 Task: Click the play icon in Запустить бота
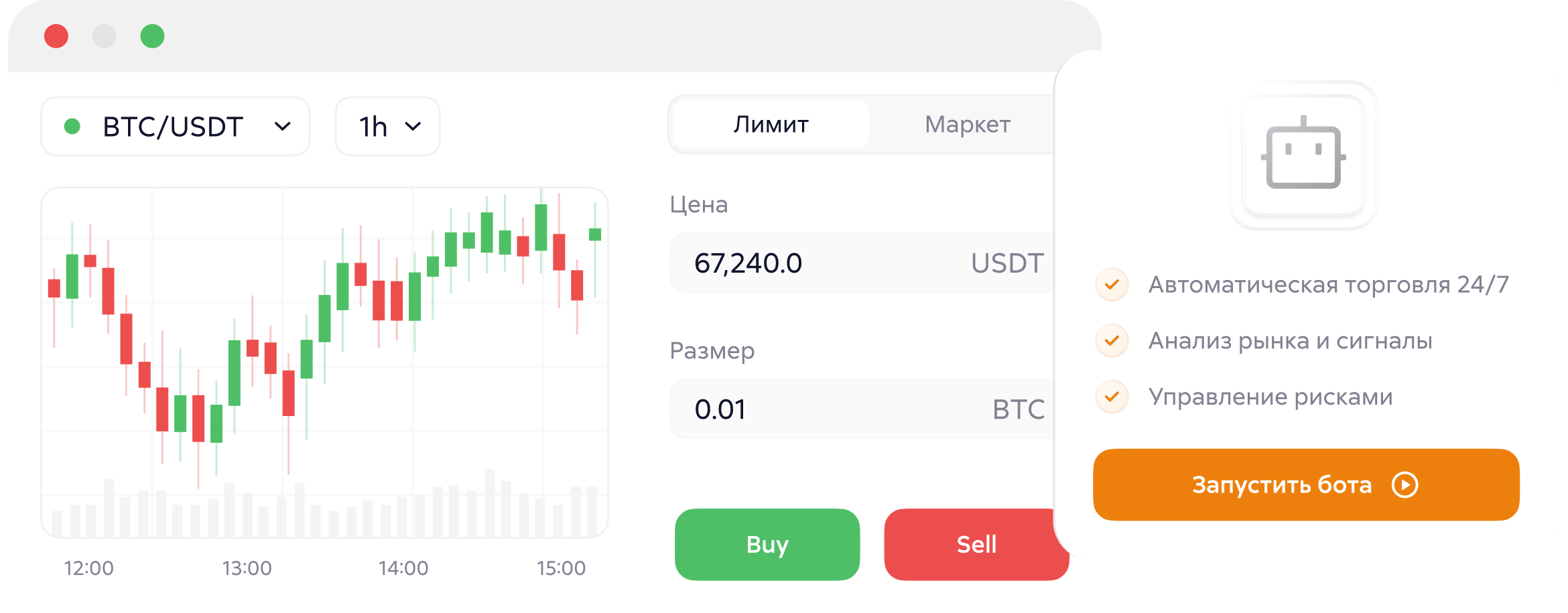click(1404, 485)
